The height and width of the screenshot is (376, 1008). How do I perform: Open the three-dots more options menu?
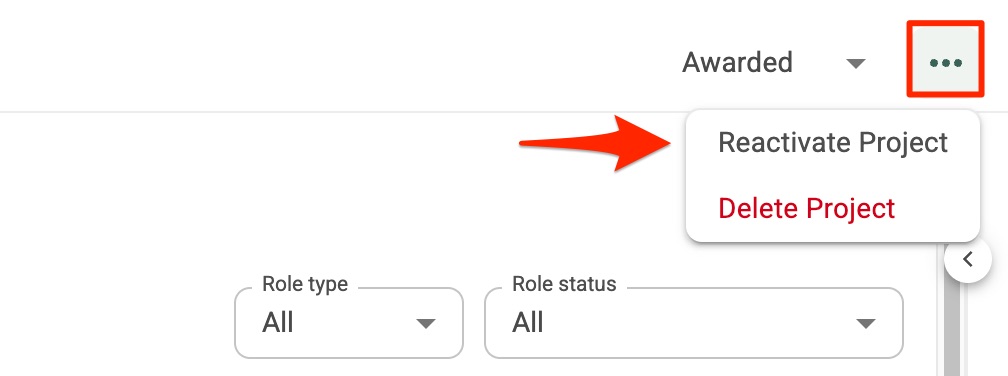pos(945,64)
